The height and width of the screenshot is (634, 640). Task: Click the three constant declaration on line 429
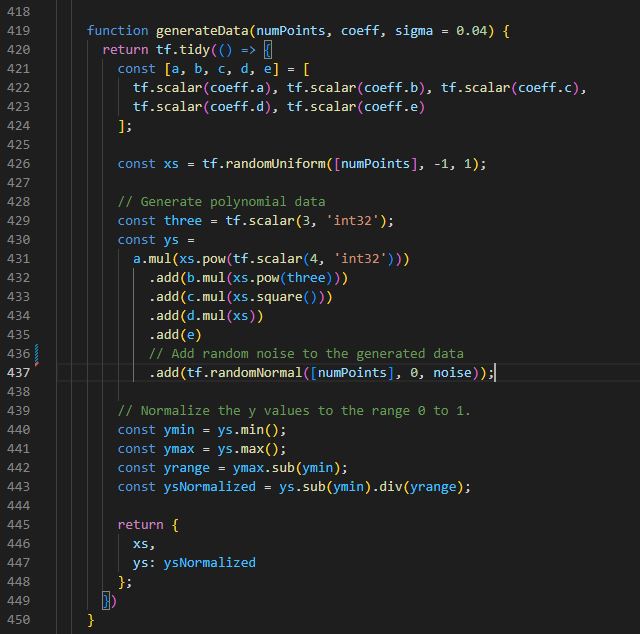pos(182,220)
